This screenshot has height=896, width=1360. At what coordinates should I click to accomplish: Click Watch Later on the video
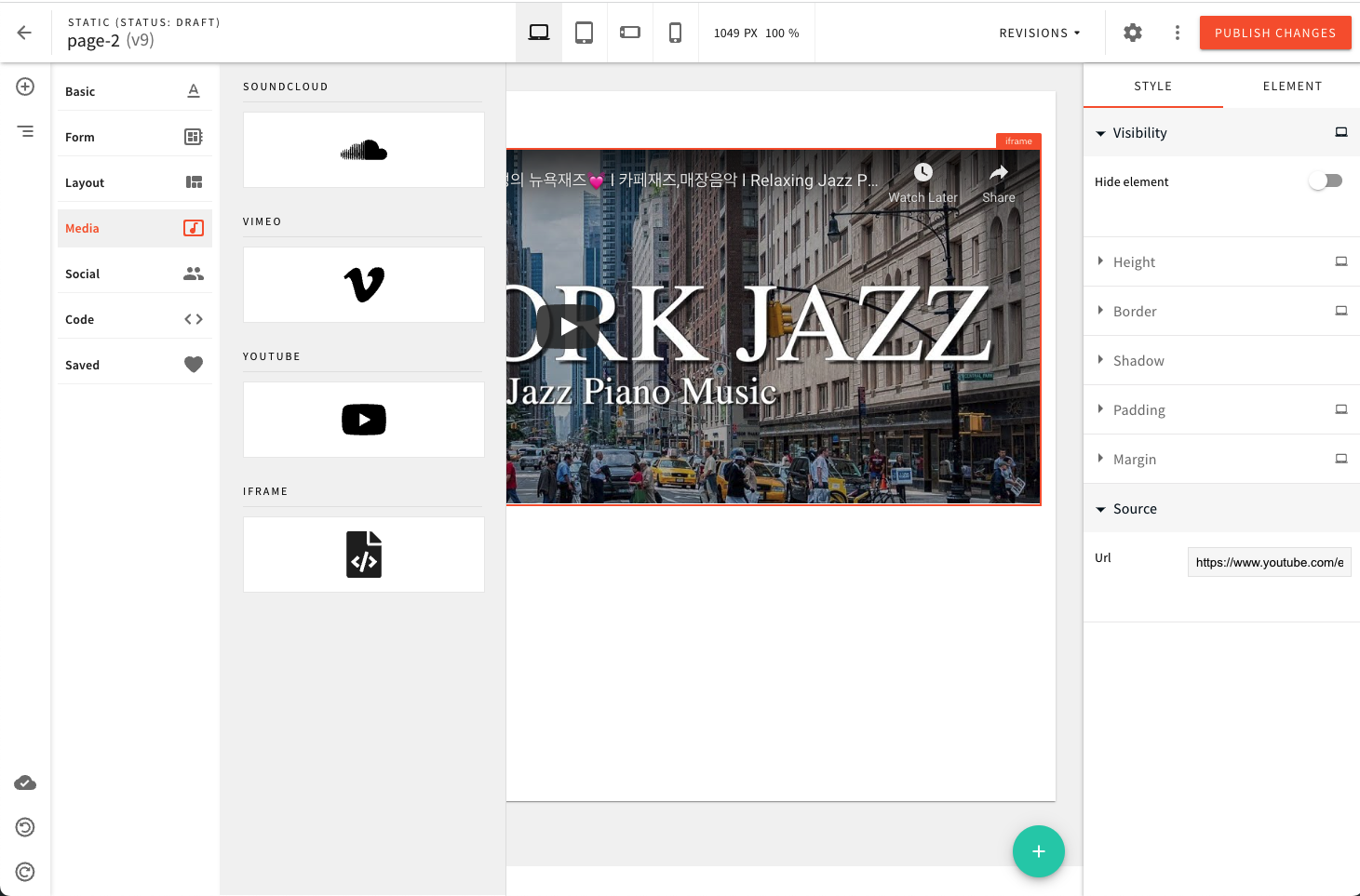[922, 183]
